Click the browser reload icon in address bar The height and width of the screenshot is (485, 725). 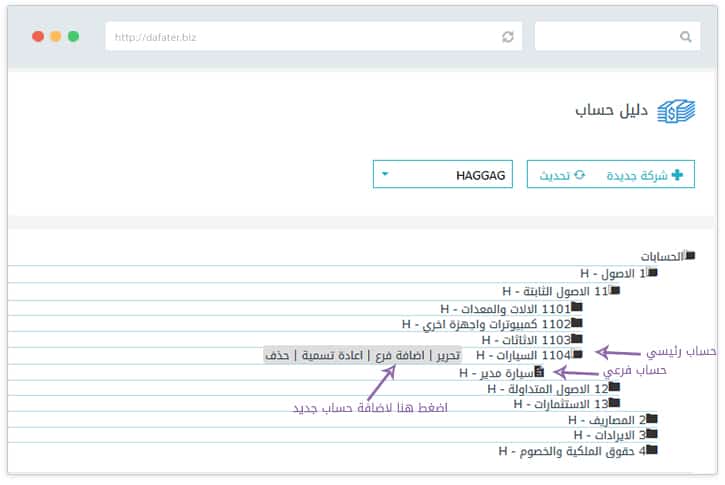[508, 37]
